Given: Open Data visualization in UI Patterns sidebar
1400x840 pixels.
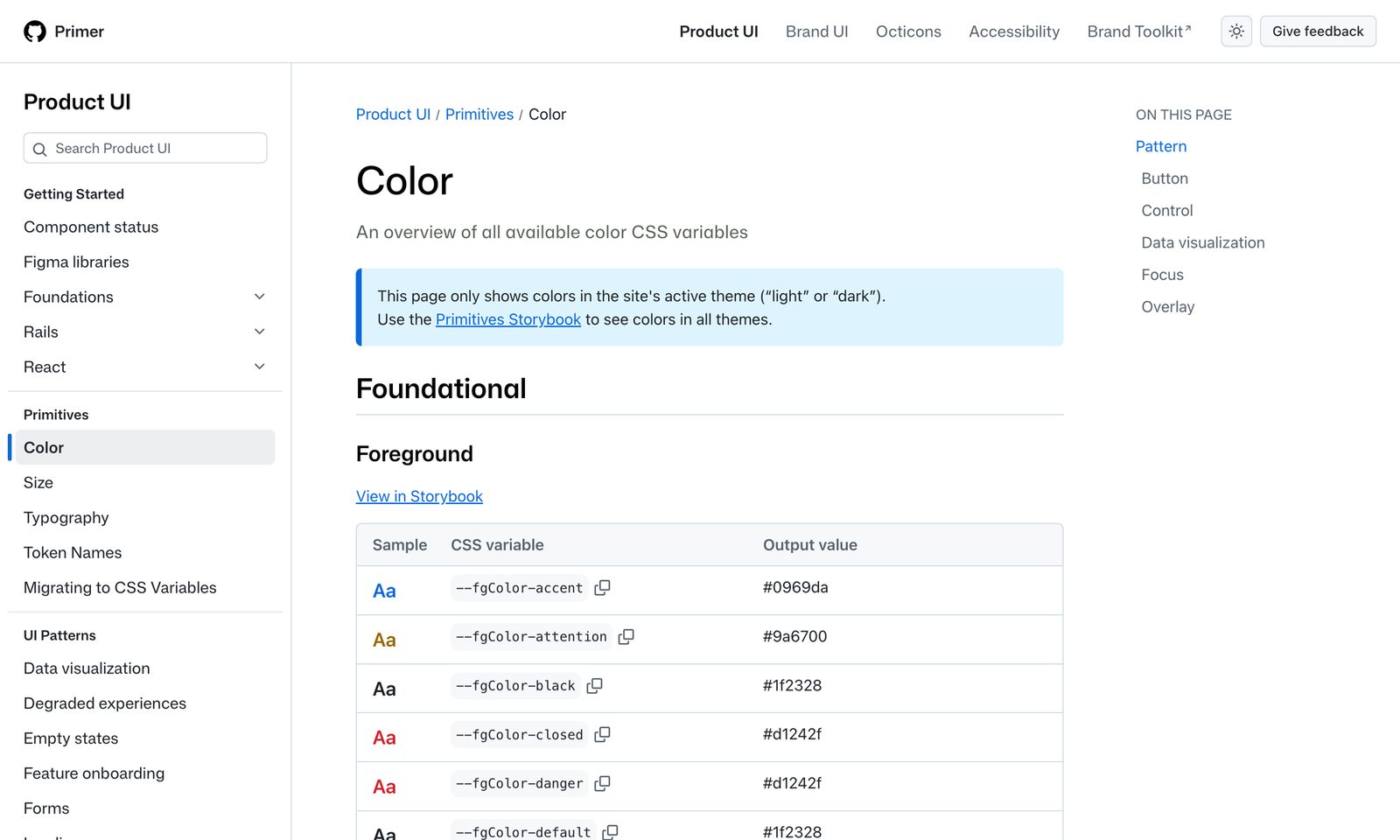Looking at the screenshot, I should click(x=87, y=668).
